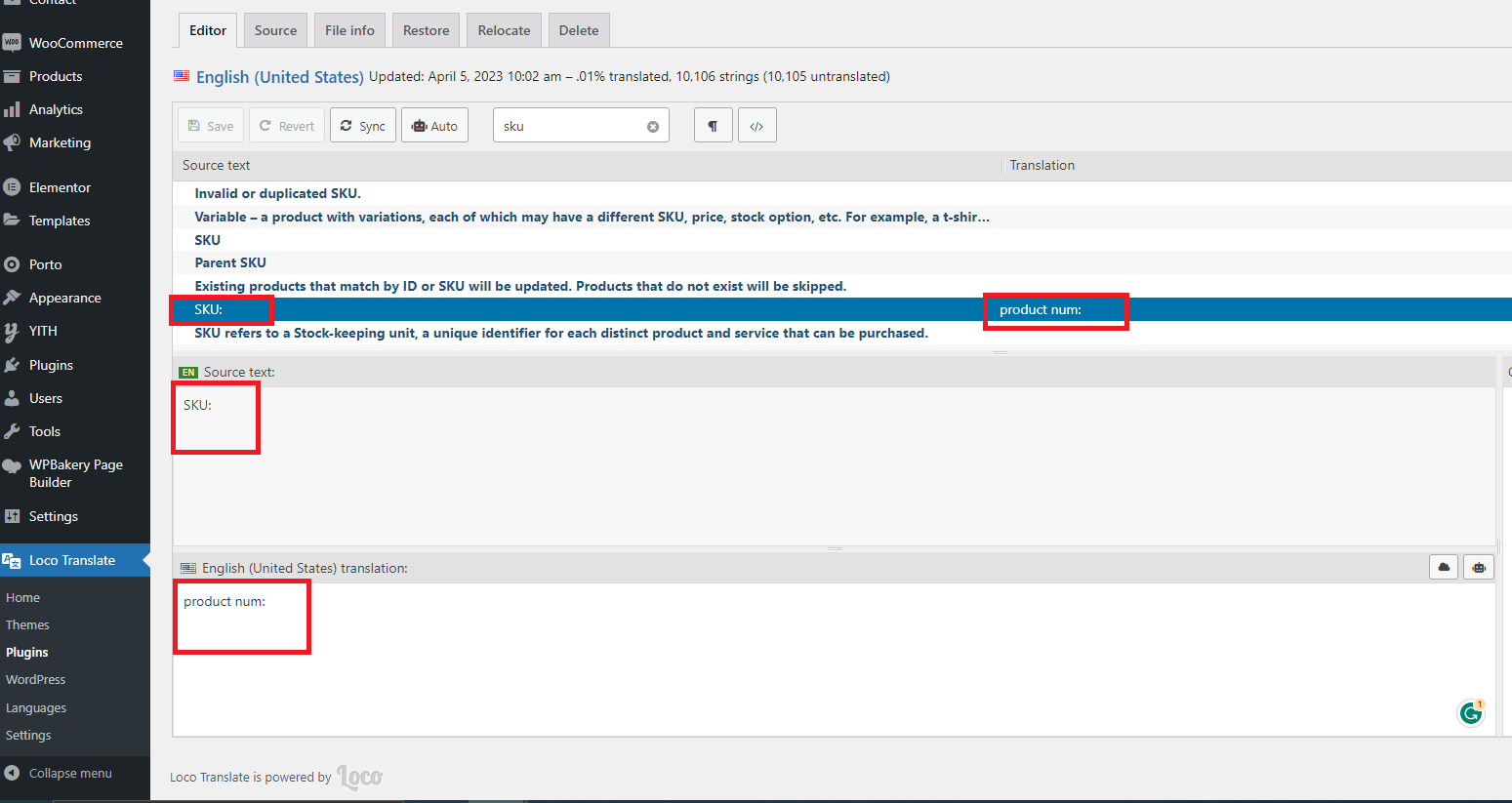Screen dimensions: 1512x803
Task: Open Grammarly icon in translation box
Action: pyautogui.click(x=1471, y=713)
